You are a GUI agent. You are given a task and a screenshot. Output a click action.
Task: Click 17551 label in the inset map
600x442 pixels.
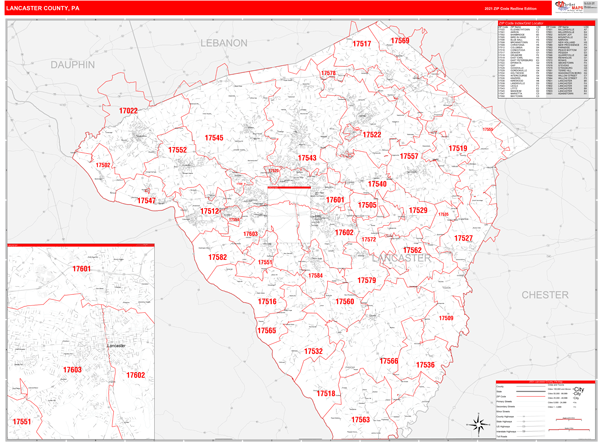pos(22,422)
